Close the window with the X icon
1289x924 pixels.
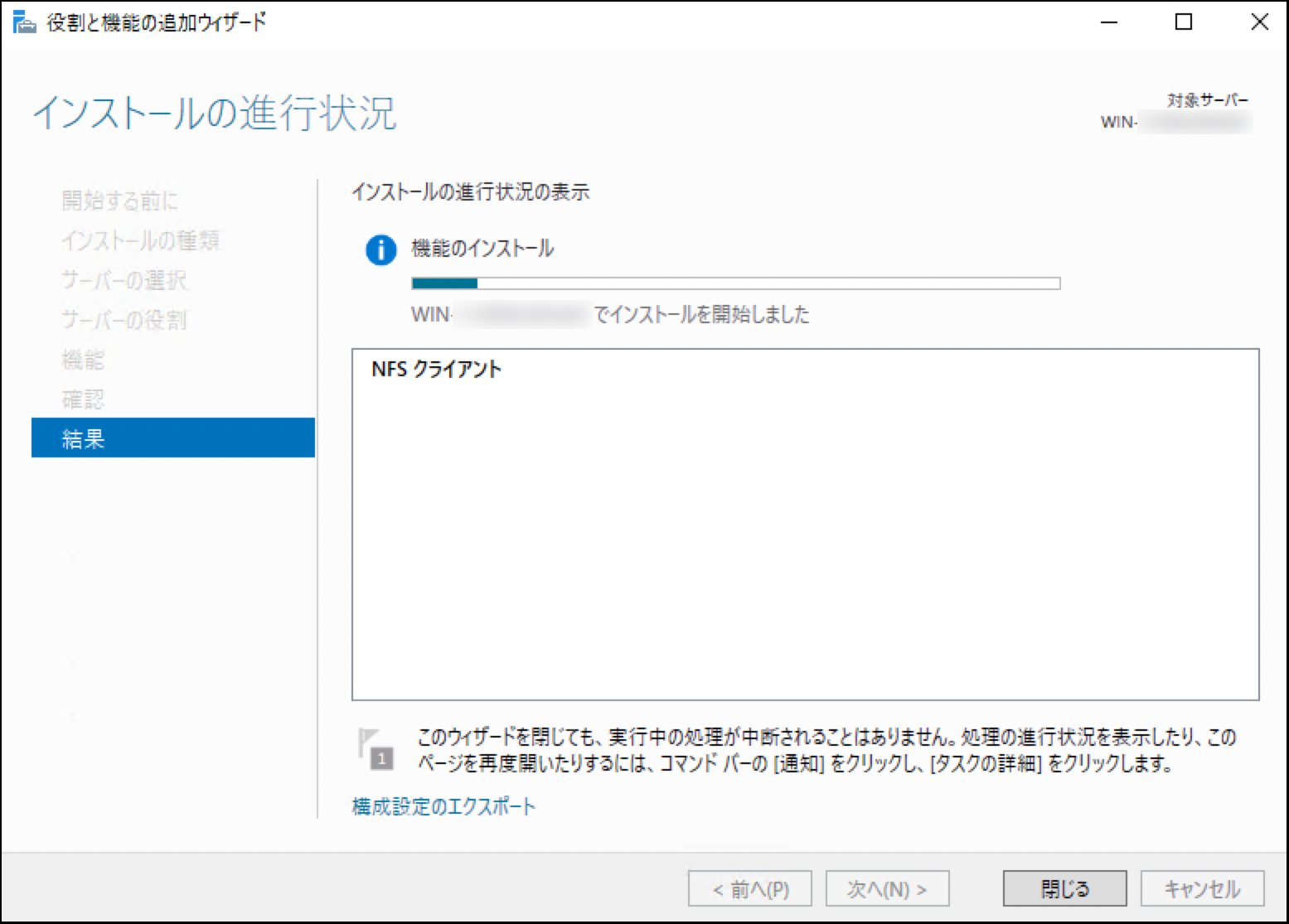(1258, 22)
